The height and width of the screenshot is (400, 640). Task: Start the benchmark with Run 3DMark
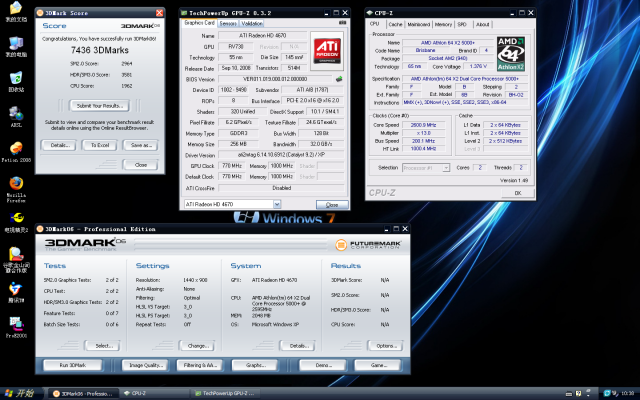73,365
